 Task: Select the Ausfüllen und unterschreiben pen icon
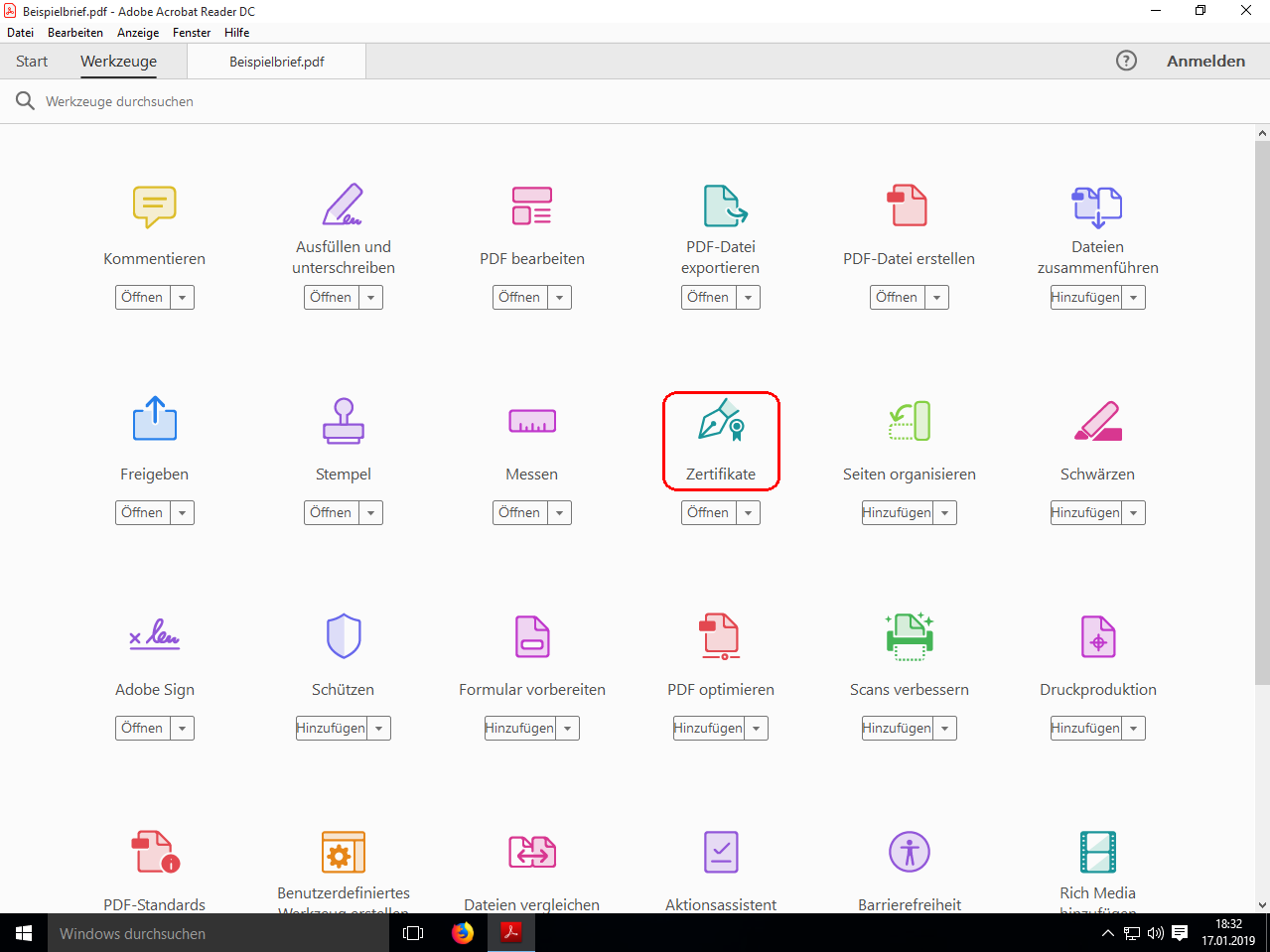click(x=343, y=205)
